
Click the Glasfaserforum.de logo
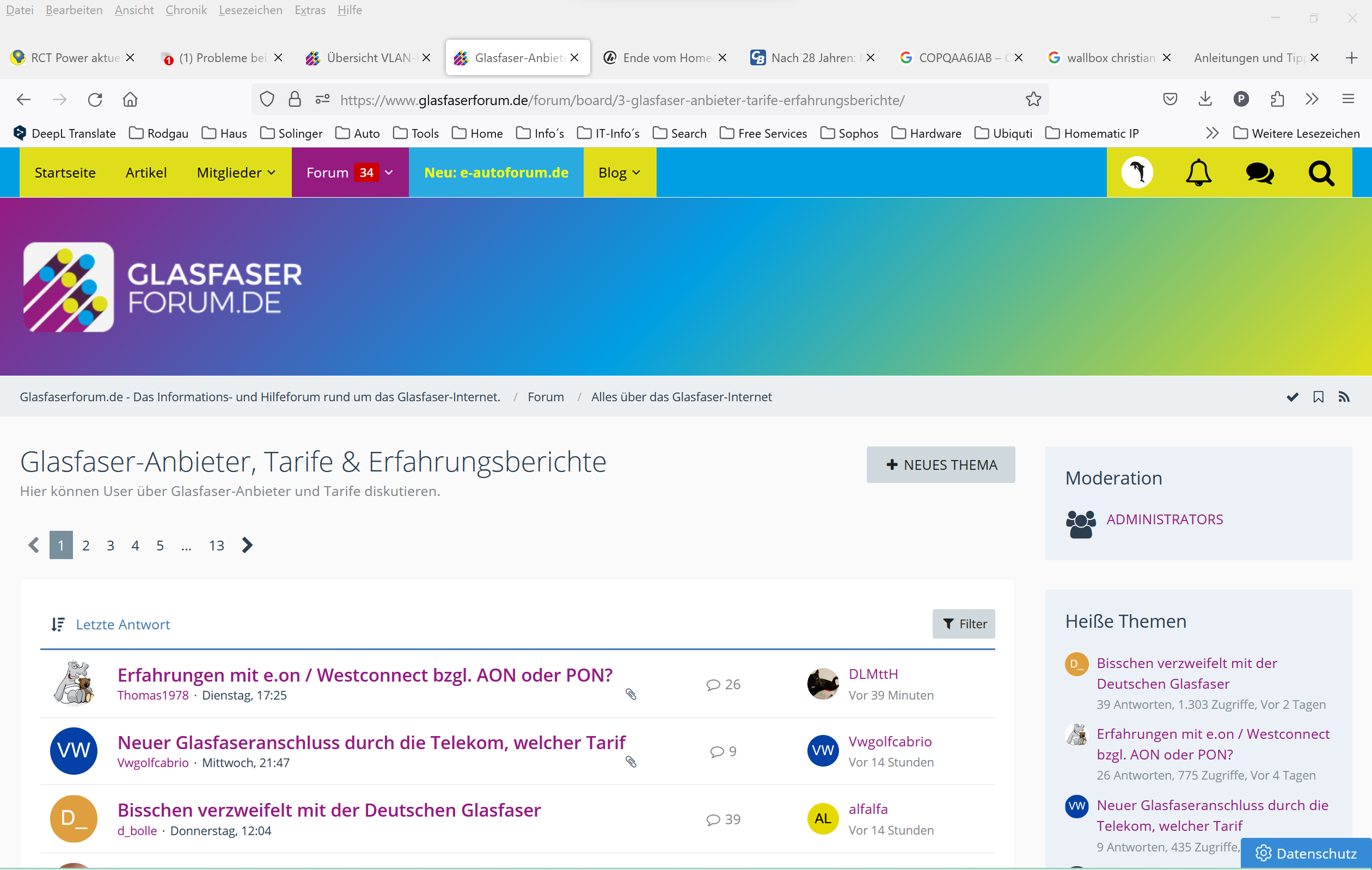pos(163,287)
